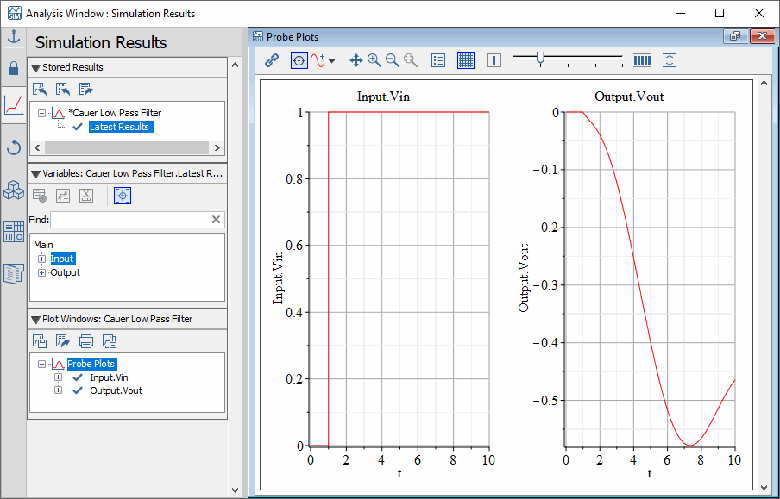
Task: Open the anchor tab in left sidebar
Action: [x=13, y=37]
